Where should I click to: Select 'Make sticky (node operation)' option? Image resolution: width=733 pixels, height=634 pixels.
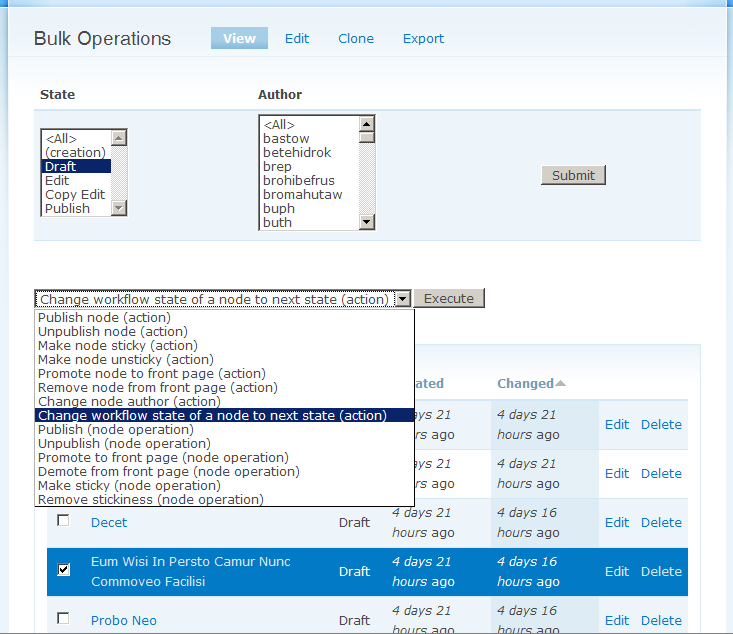[x=129, y=486]
